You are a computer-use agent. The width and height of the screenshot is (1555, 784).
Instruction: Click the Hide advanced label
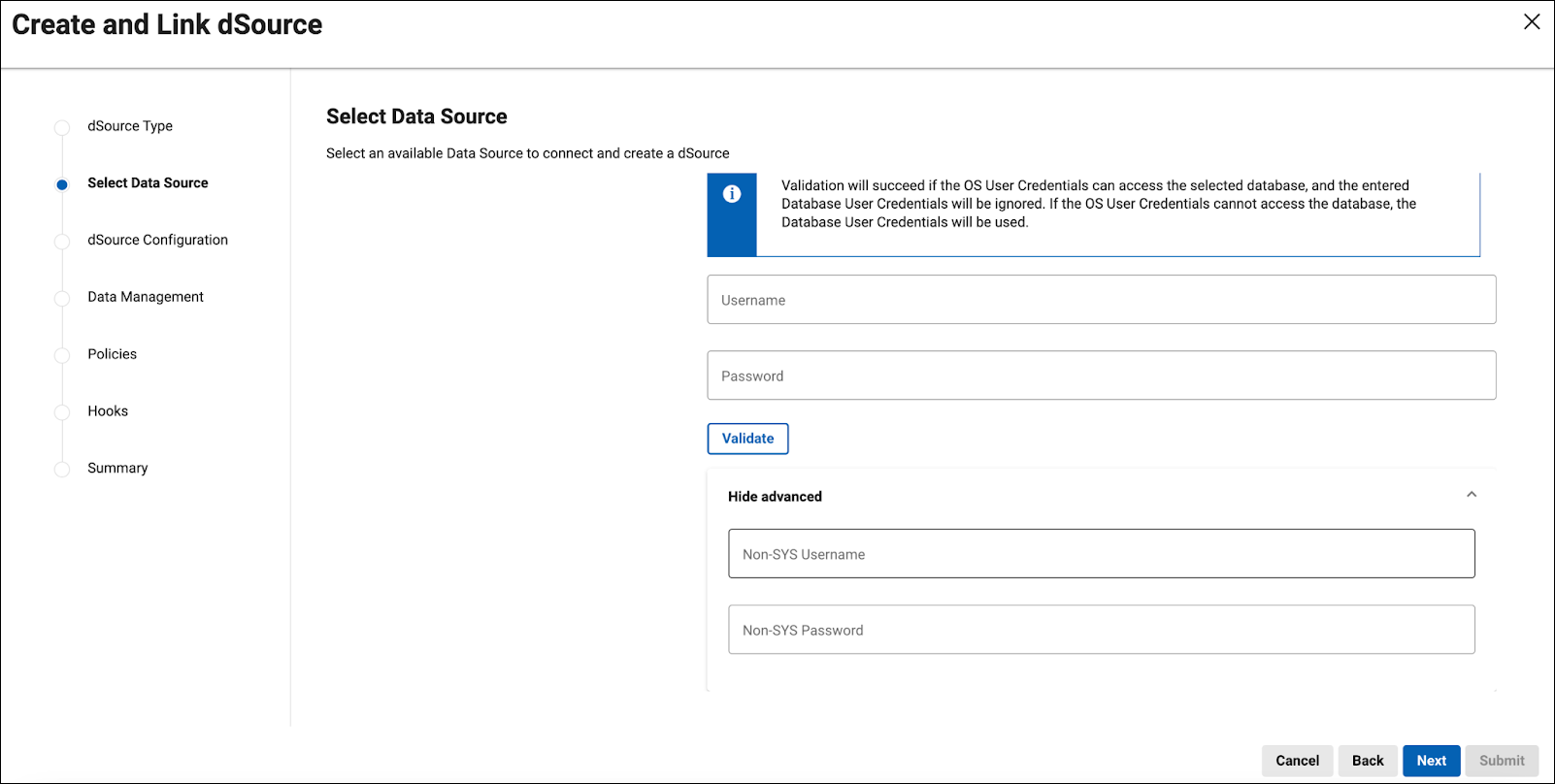click(x=775, y=497)
